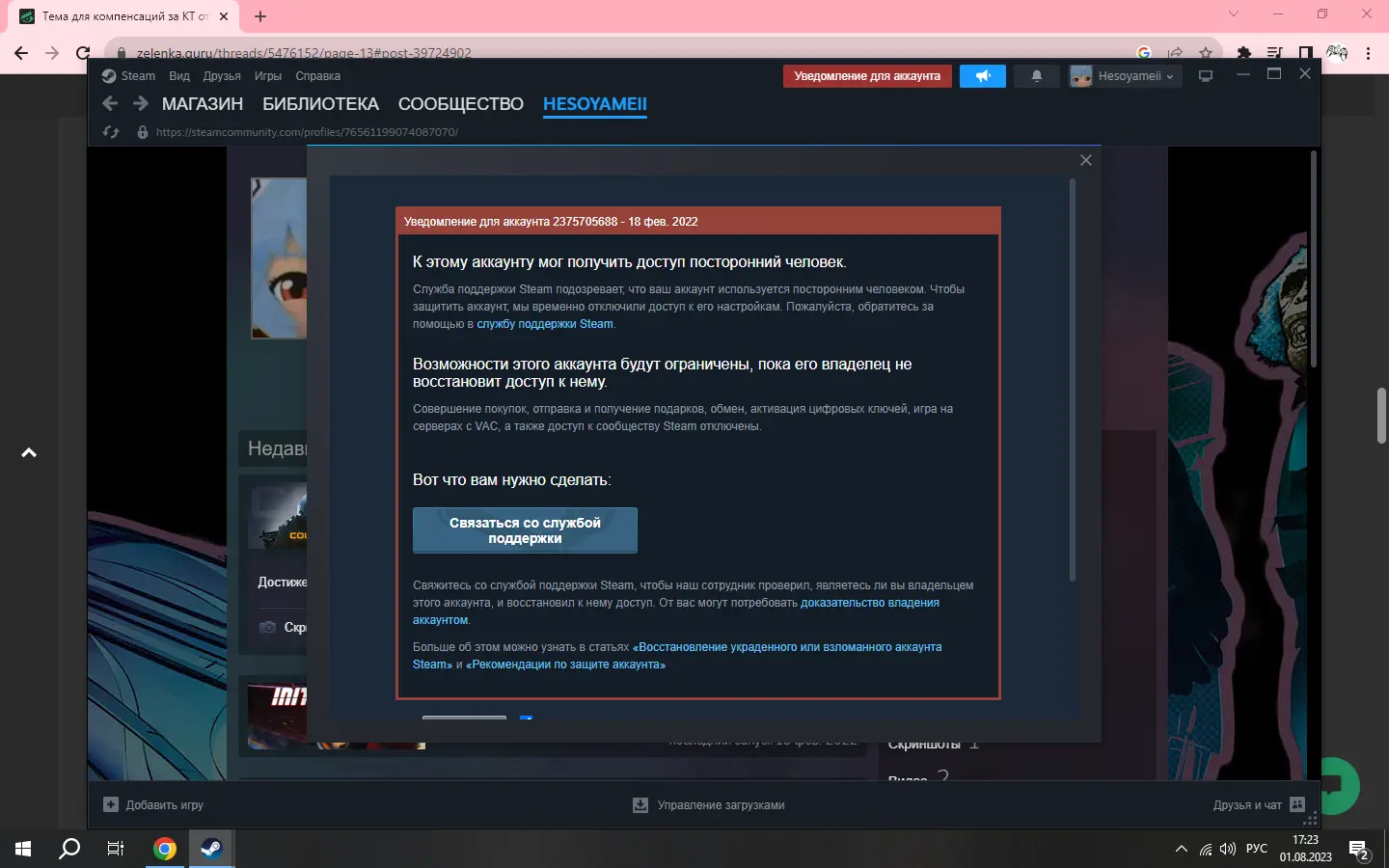Open Chrome side panel icon

tap(1306, 53)
